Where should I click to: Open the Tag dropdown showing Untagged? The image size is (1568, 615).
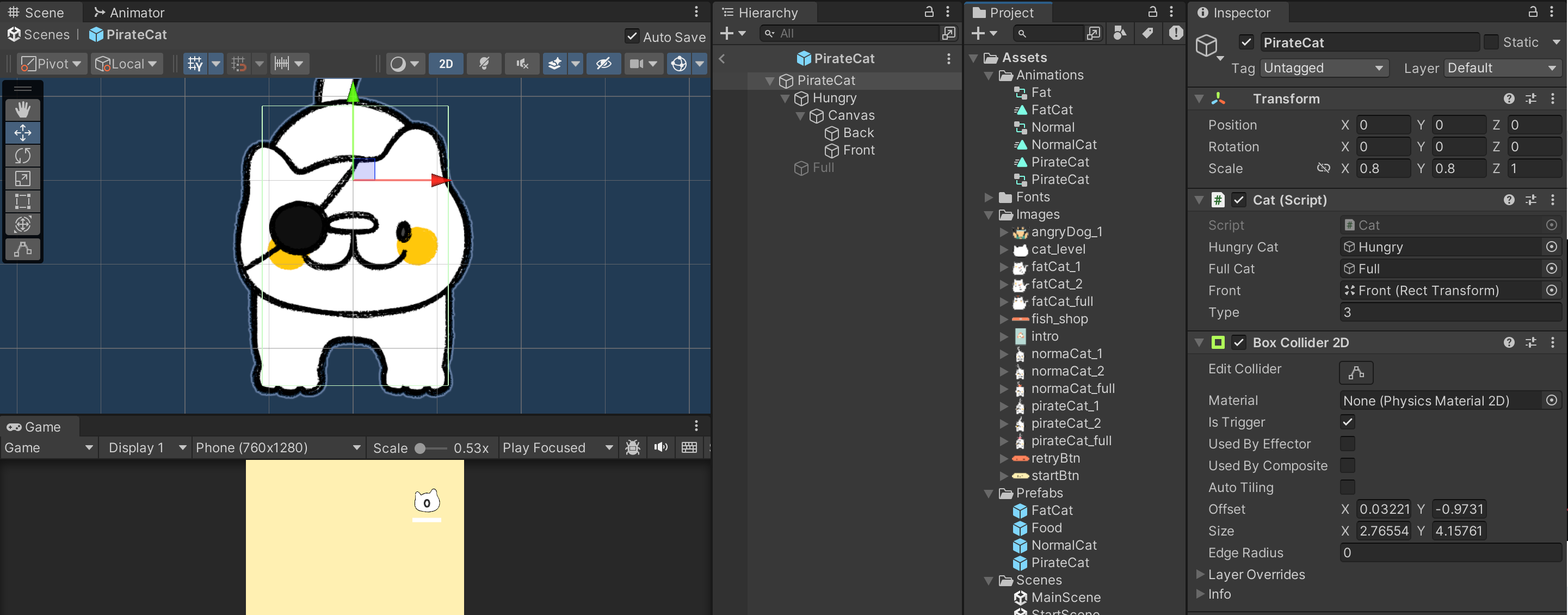[x=1324, y=67]
